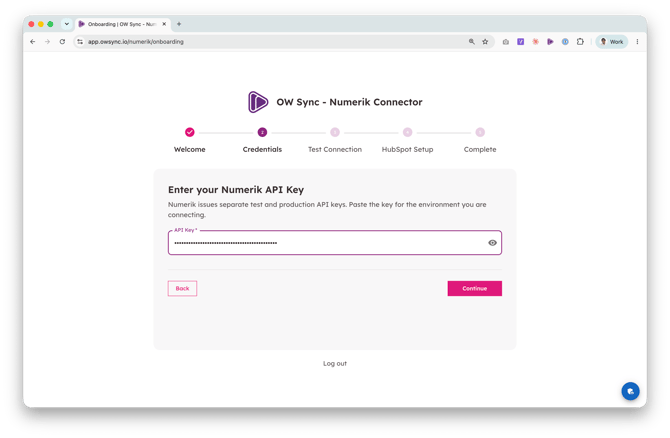Expand the tab search dropdown chevron
670x438 pixels.
pos(67,24)
